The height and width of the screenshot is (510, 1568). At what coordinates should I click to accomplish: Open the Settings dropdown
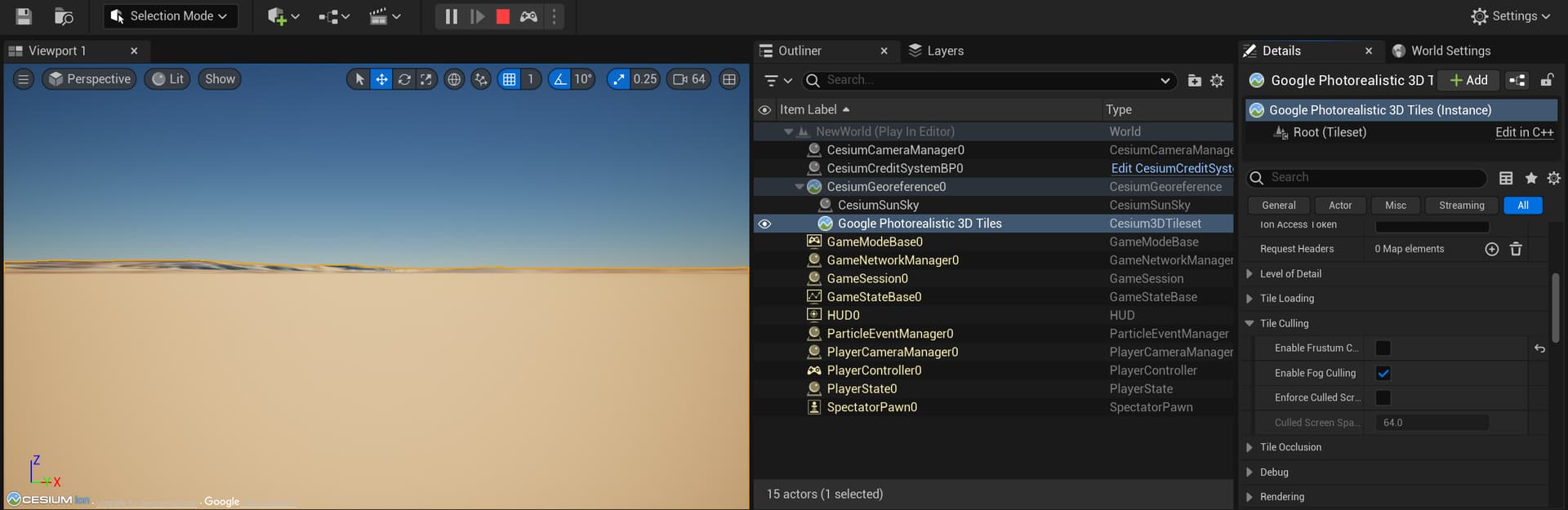tap(1510, 16)
